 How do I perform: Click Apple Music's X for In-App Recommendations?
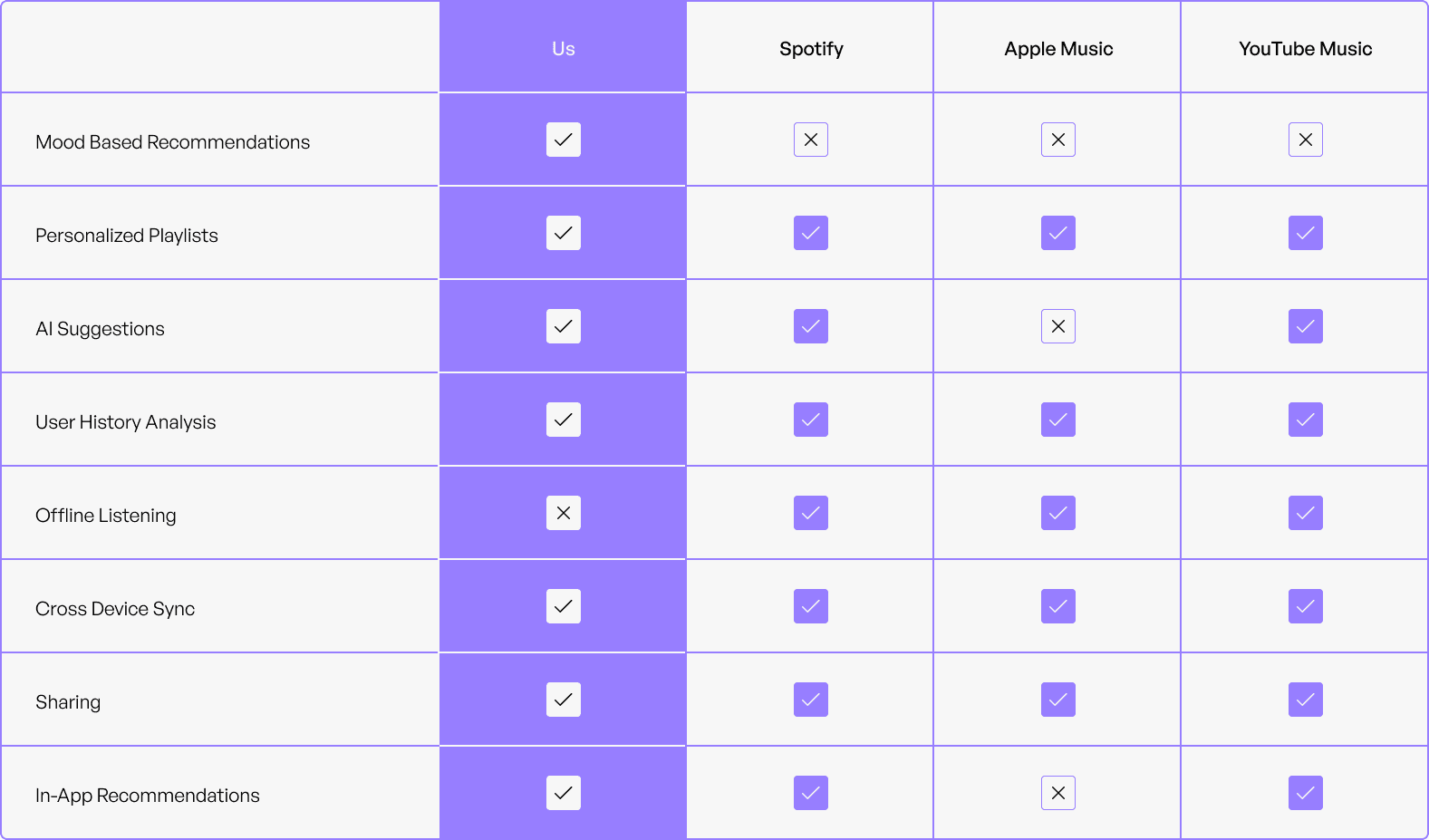click(x=1058, y=793)
